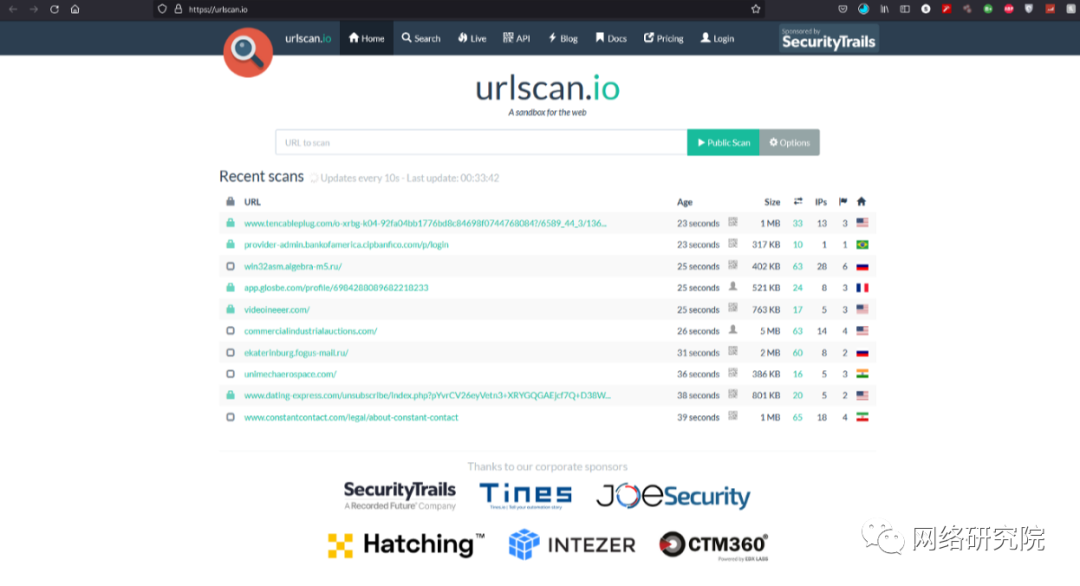Screen dimensions: 1080x586
Task: Open the commercialindustrialauctions.com scan result
Action: (x=311, y=331)
